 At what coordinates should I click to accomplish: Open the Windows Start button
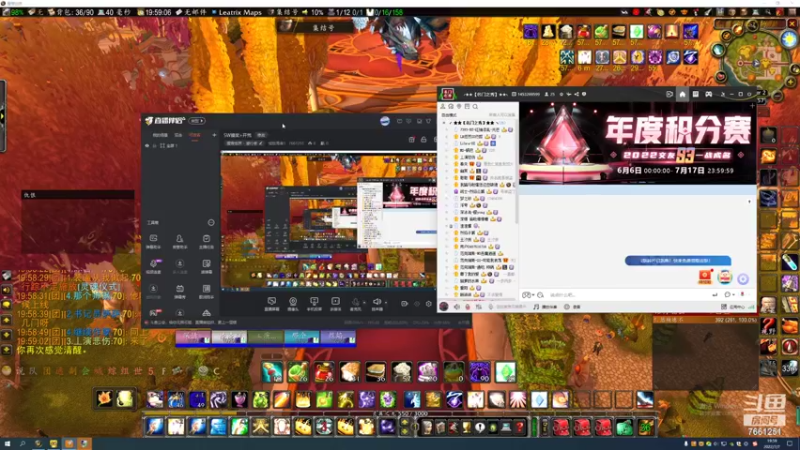click(7, 444)
